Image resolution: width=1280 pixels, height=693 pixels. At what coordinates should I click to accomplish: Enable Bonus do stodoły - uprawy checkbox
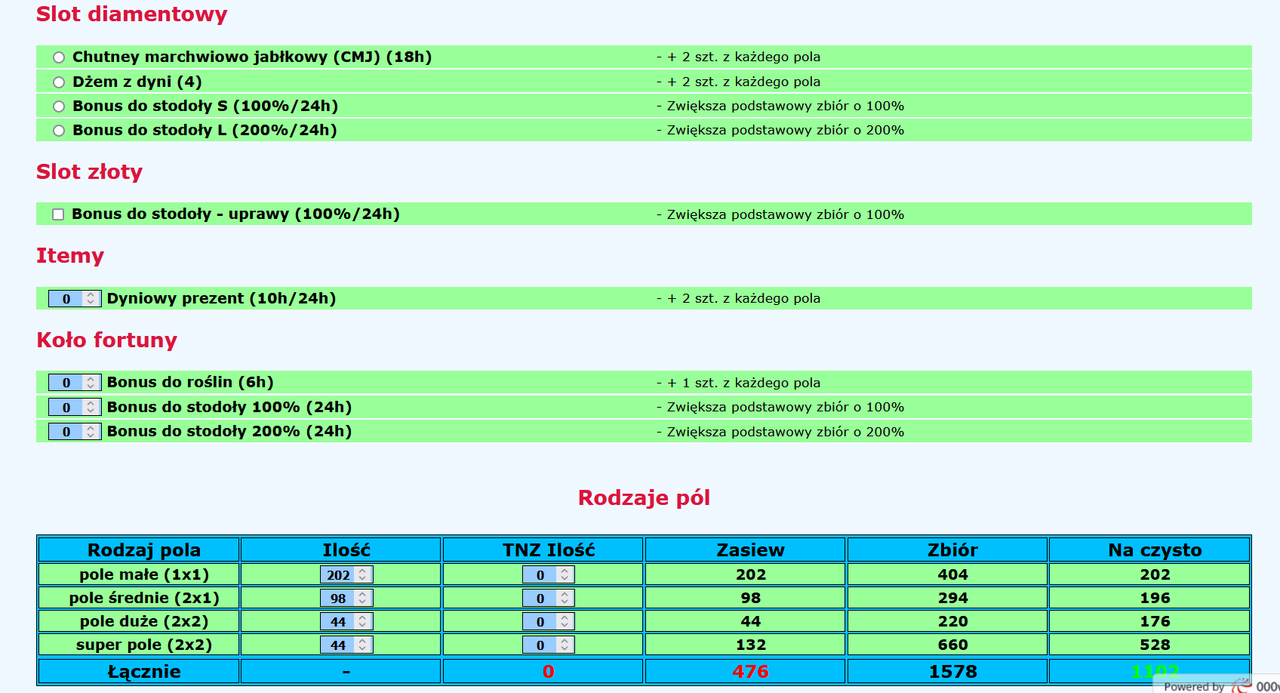click(58, 214)
